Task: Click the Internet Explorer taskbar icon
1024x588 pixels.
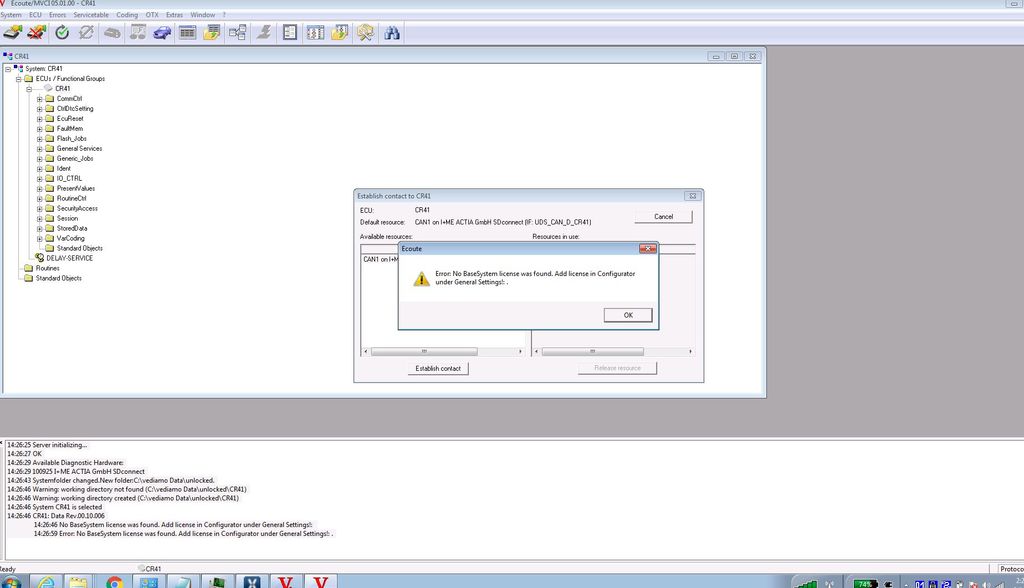Action: (45, 581)
